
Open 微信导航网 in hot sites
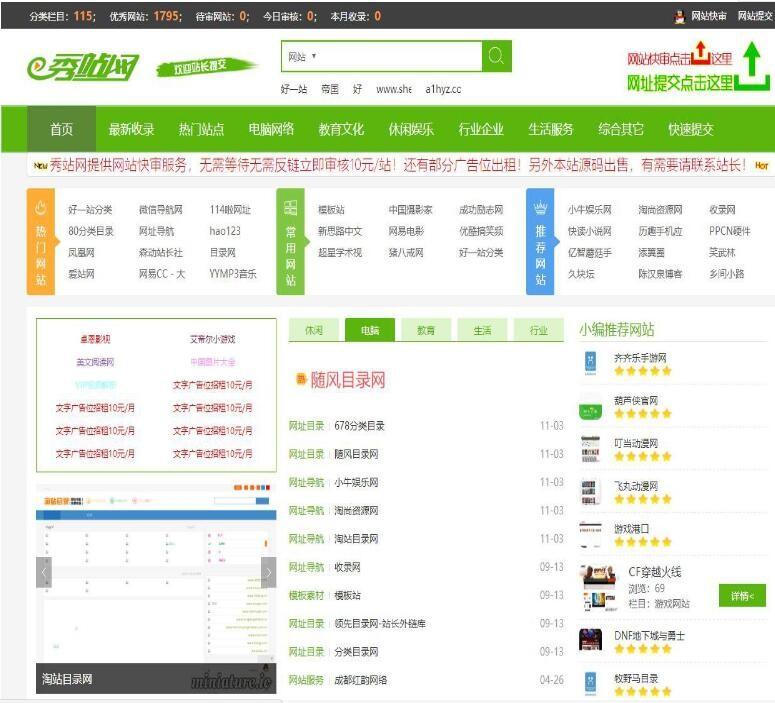(161, 210)
